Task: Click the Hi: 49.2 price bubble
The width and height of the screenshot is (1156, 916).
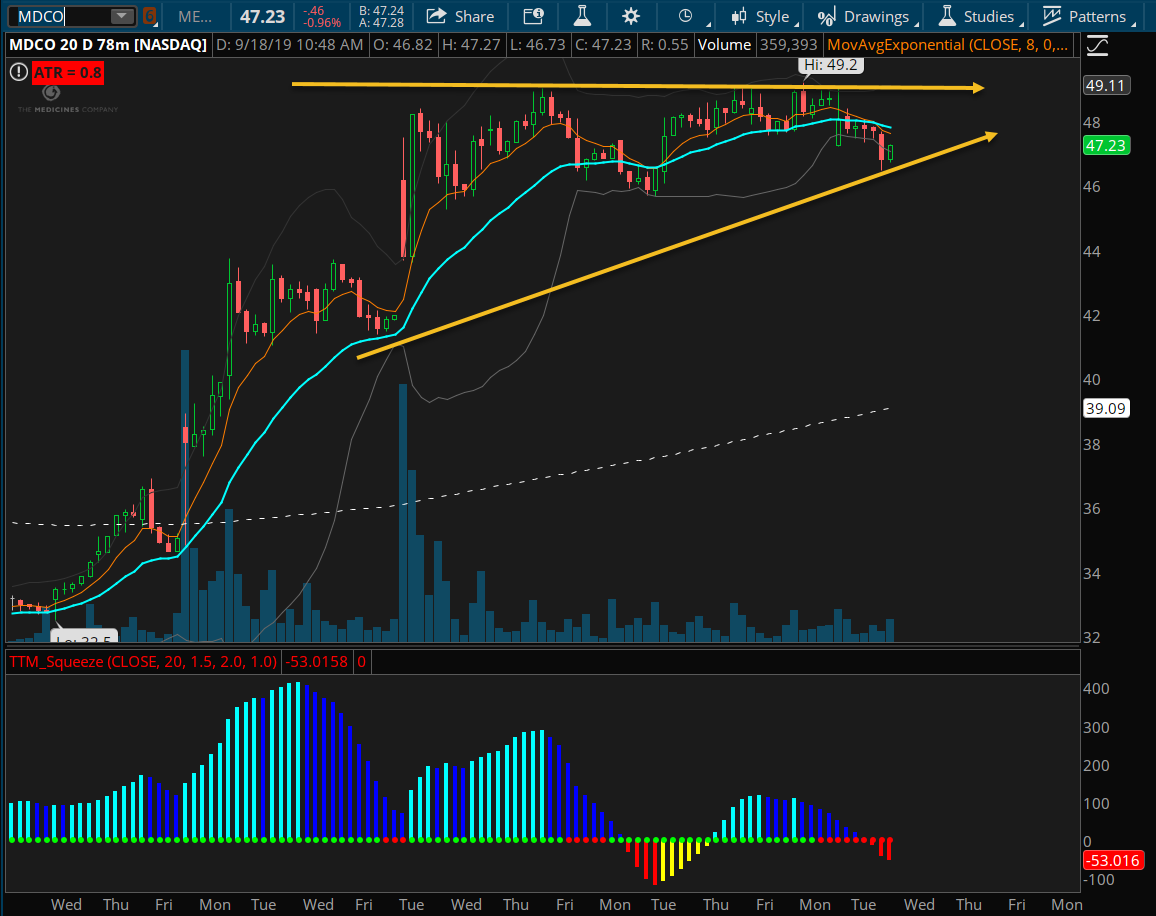Action: click(829, 65)
